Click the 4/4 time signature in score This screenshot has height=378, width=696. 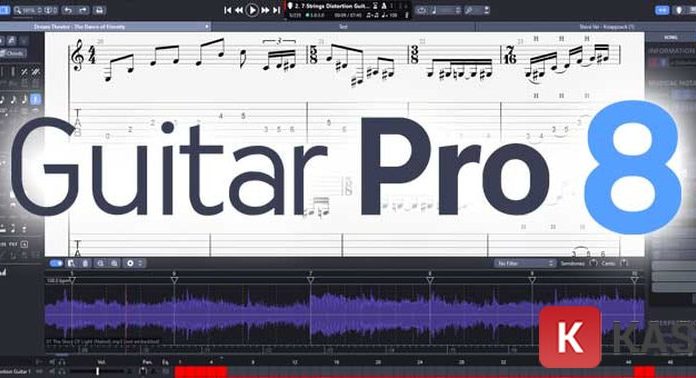click(92, 56)
